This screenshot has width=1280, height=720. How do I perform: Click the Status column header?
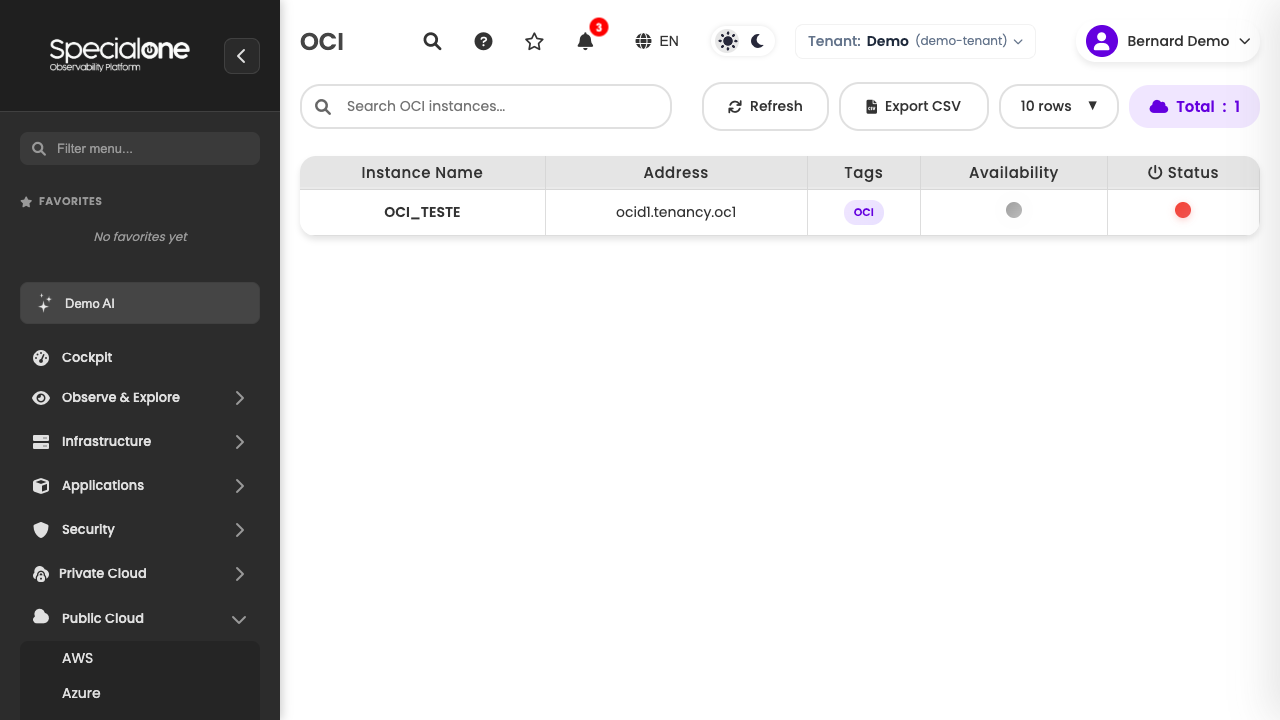pyautogui.click(x=1183, y=173)
